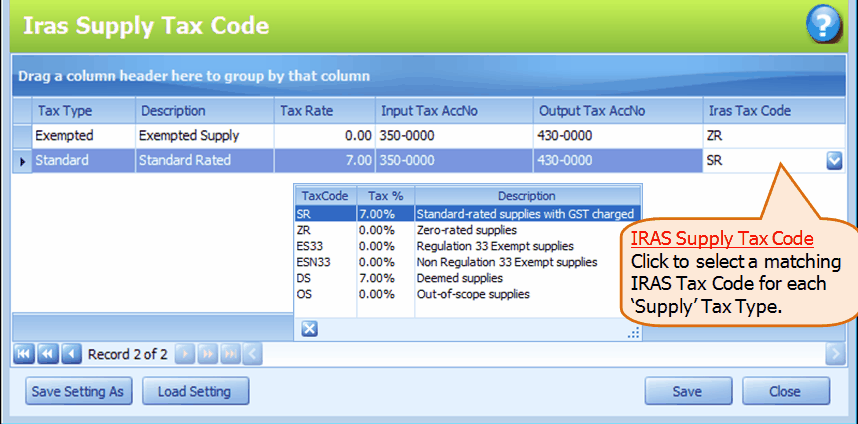Jump to next page of records
The width and height of the screenshot is (858, 424).
(207, 355)
